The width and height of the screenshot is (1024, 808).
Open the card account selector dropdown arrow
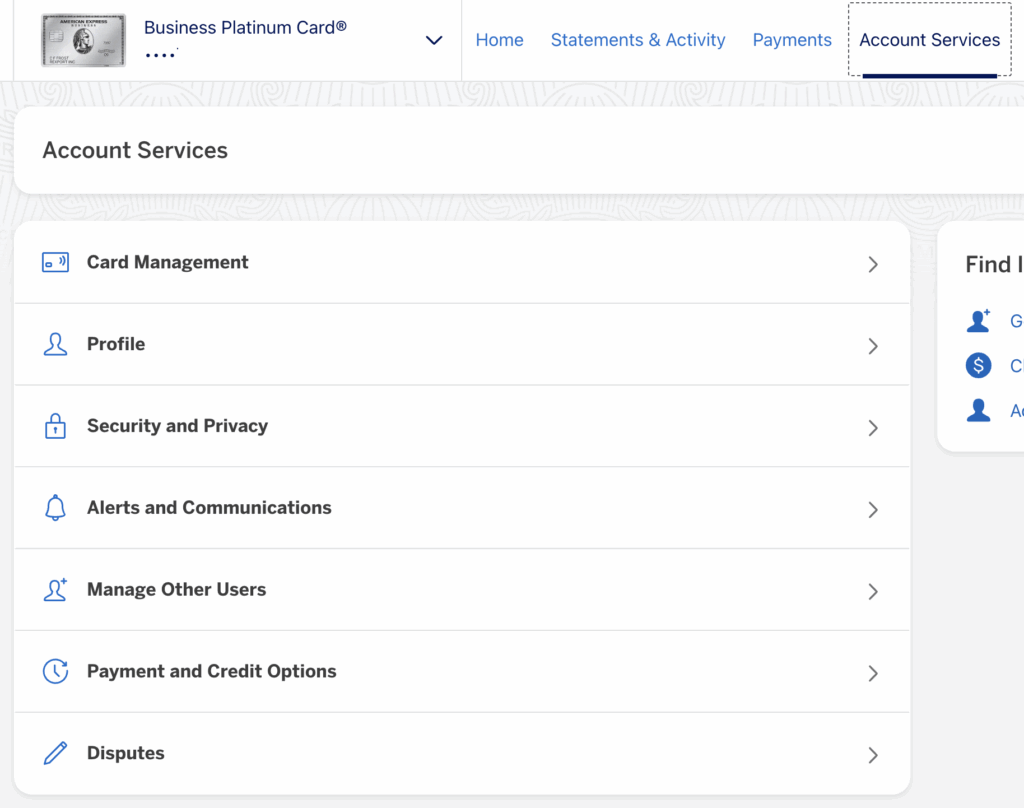click(434, 40)
